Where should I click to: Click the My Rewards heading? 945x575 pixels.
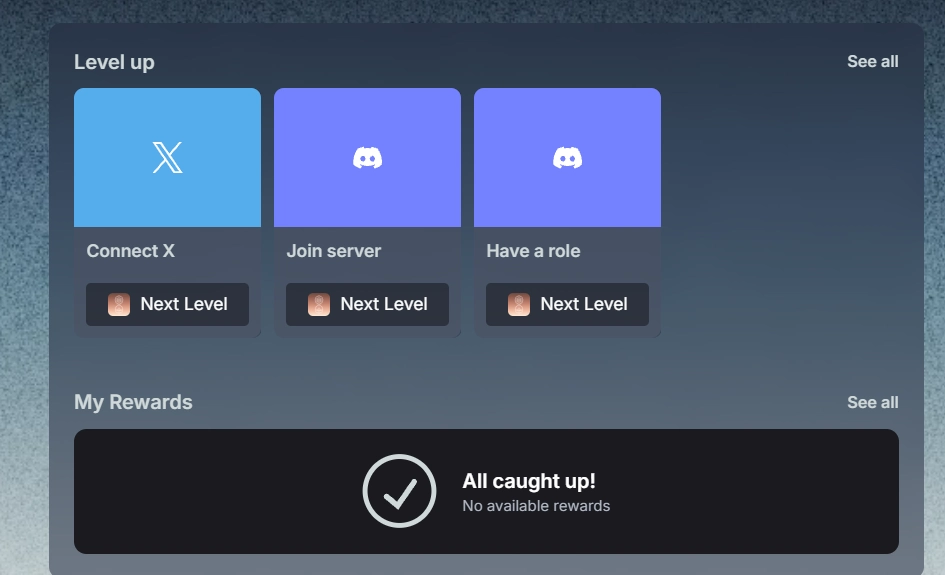[x=133, y=403]
